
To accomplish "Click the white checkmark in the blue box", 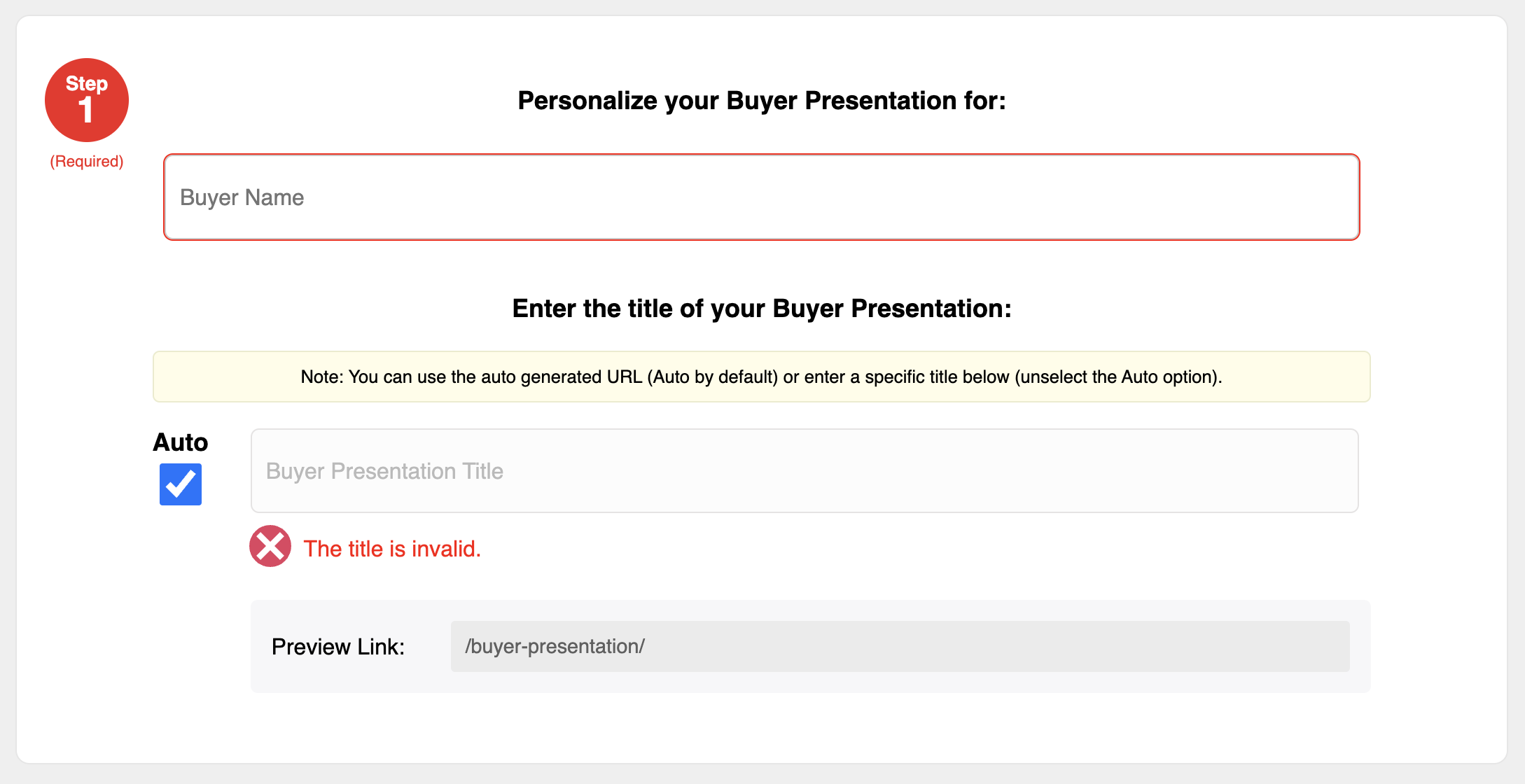I will point(181,483).
